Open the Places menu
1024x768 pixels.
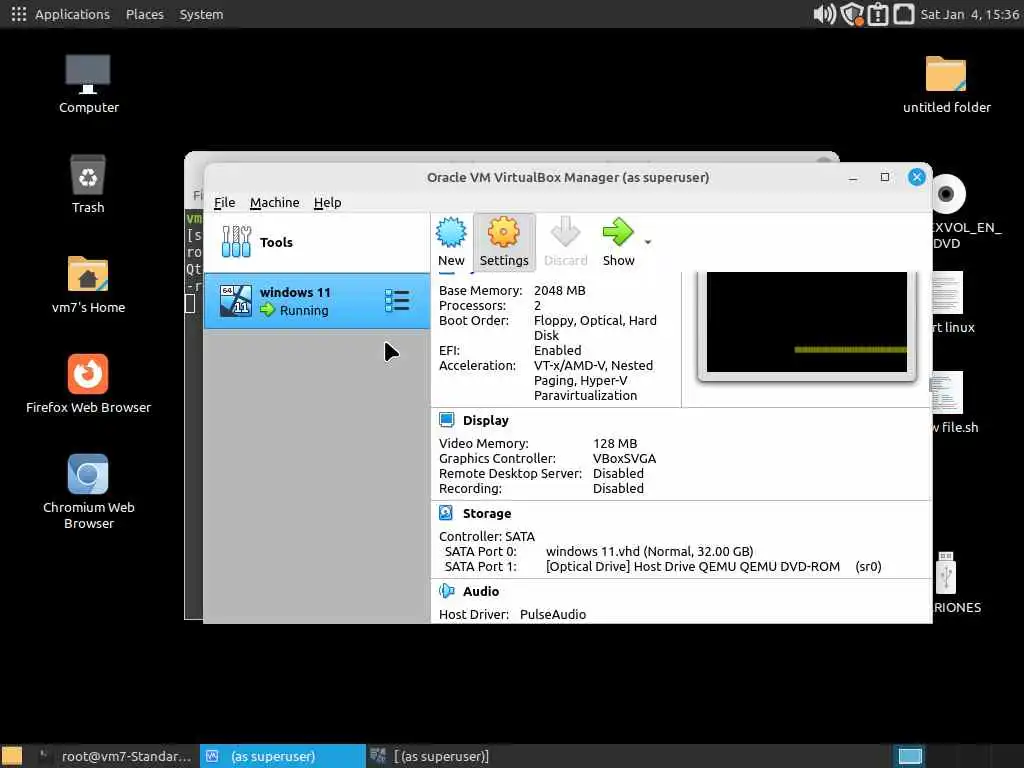coord(144,14)
